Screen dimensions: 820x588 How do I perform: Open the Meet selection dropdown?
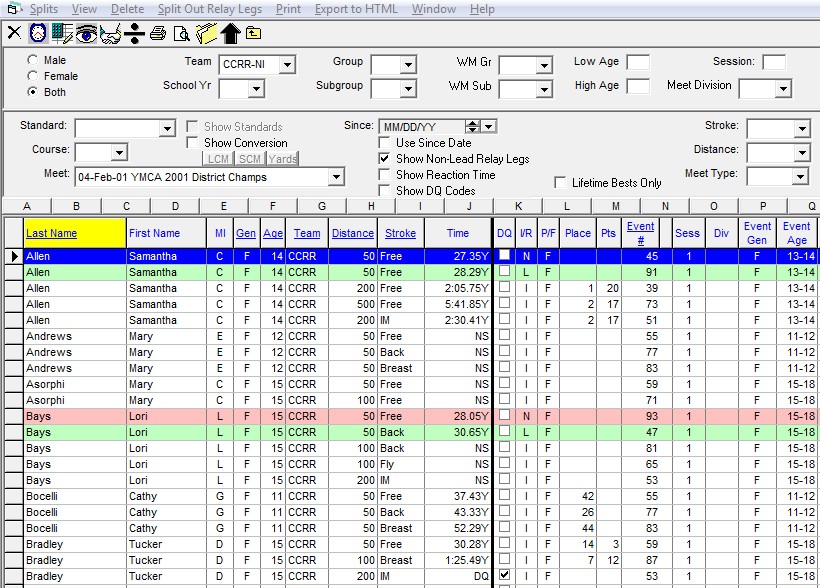(x=335, y=177)
